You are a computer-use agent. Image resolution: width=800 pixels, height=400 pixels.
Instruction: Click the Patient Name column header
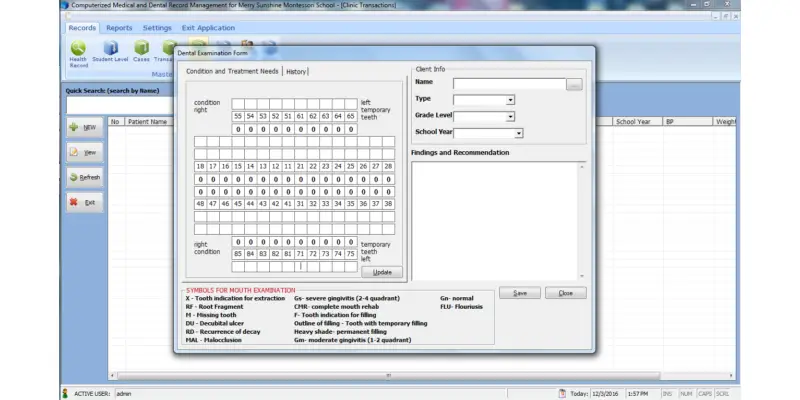pos(149,122)
